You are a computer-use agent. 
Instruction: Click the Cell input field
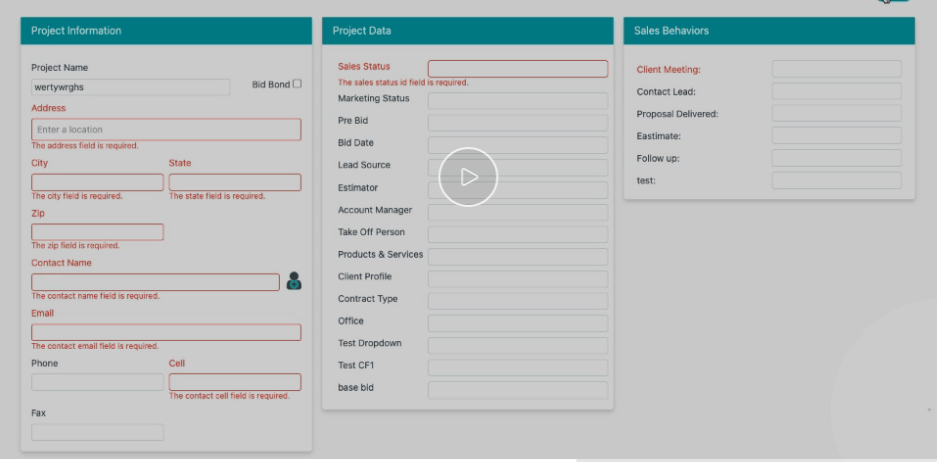[235, 382]
